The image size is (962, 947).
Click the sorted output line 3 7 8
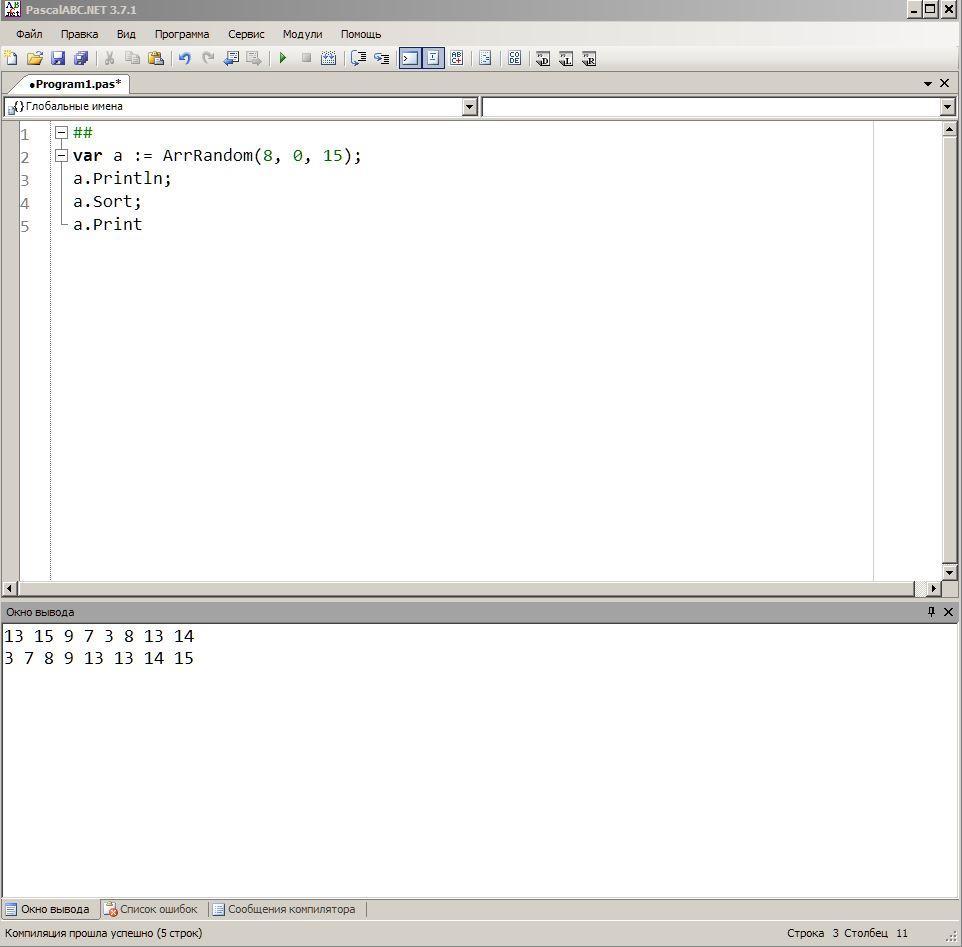point(99,658)
